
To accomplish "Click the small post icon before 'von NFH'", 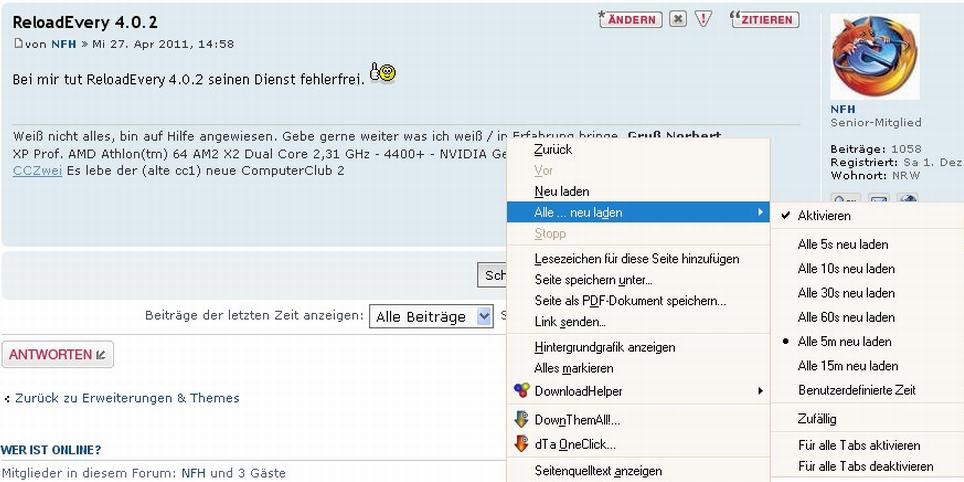I will [18, 44].
